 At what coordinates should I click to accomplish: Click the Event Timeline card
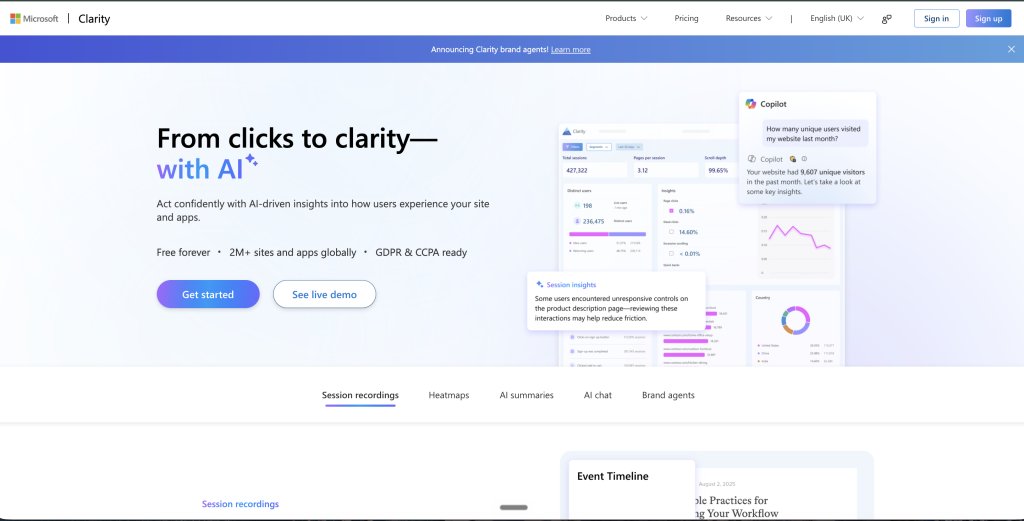tap(632, 489)
